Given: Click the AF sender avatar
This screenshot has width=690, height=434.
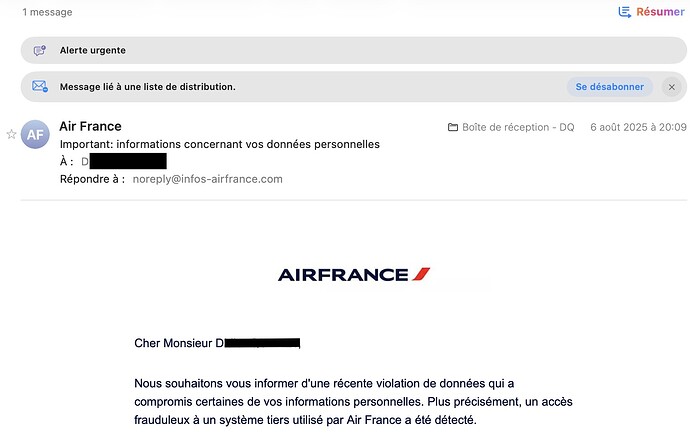Looking at the screenshot, I should click(x=35, y=134).
